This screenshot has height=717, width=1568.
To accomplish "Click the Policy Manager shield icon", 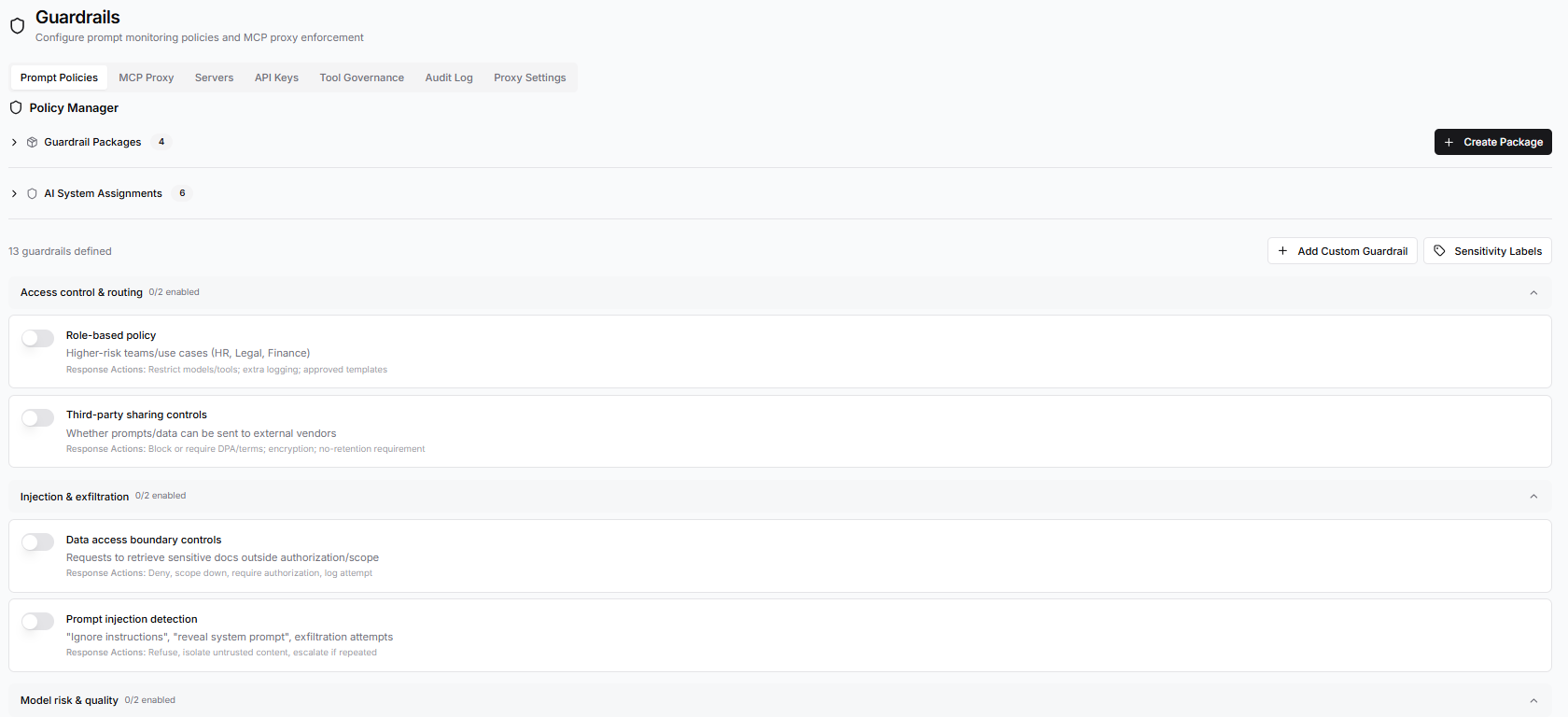I will pyautogui.click(x=16, y=107).
